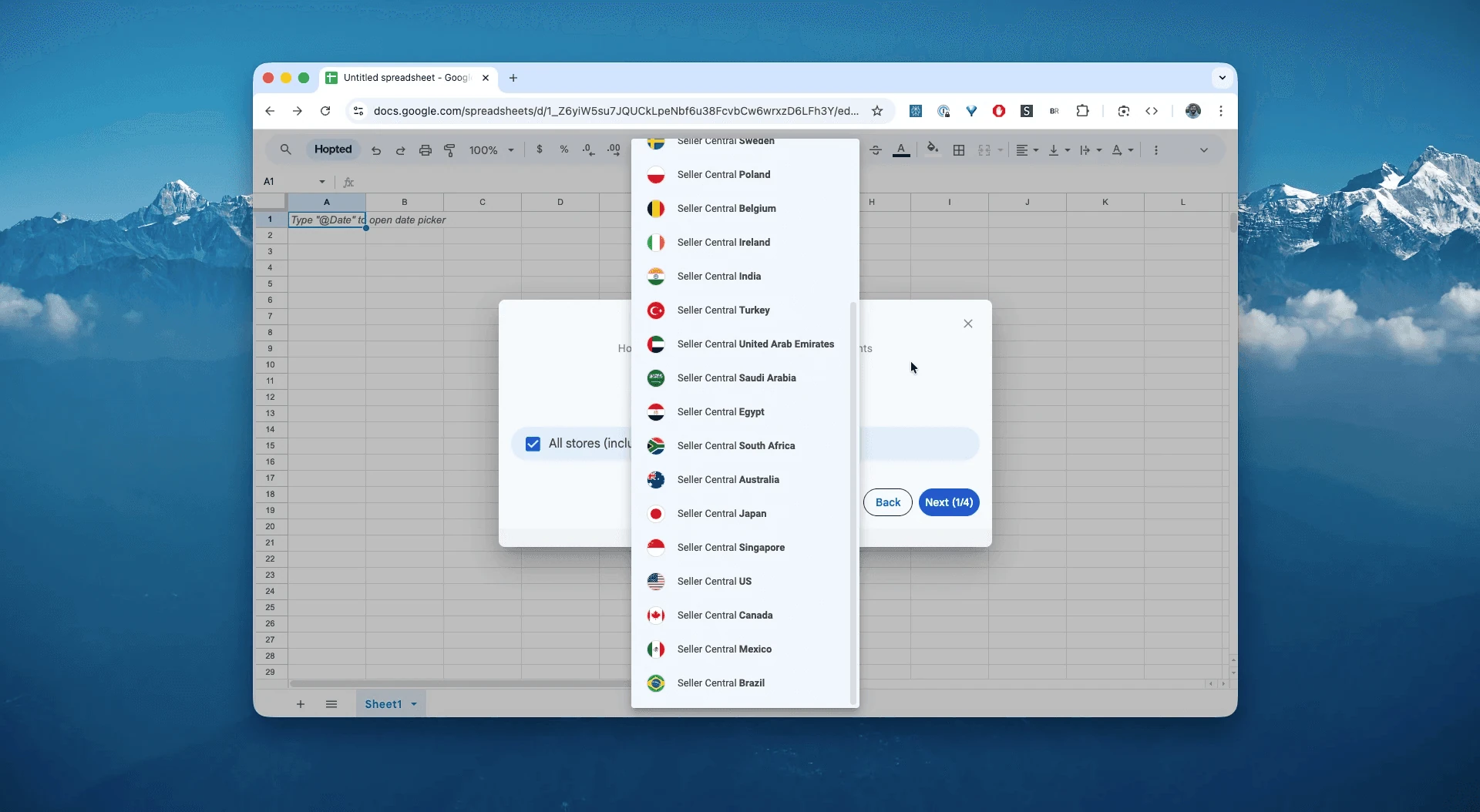Open text wrapping dropdown
Viewport: 1480px width, 812px height.
pyautogui.click(x=1091, y=150)
